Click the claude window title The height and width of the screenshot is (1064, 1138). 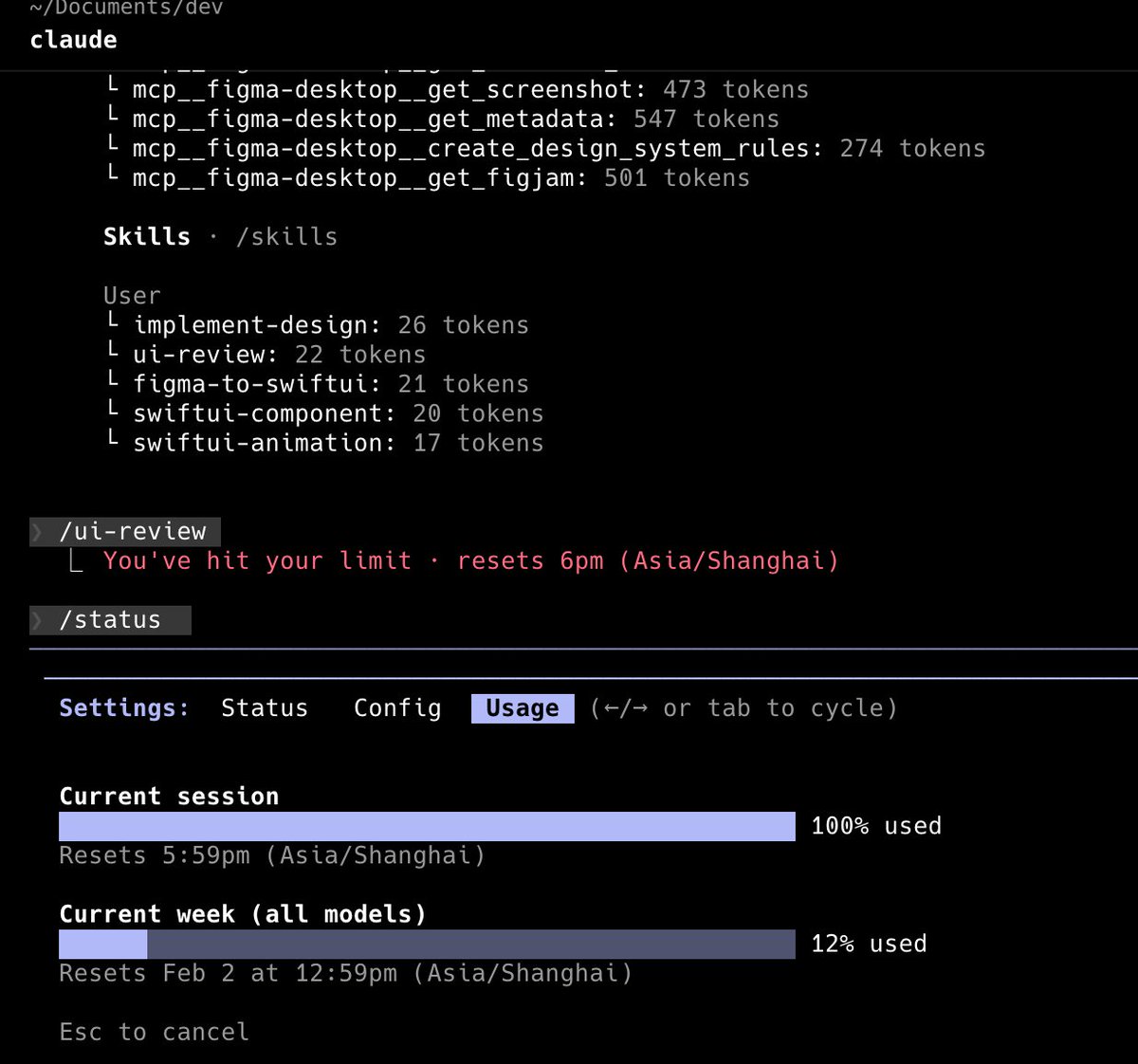point(74,40)
